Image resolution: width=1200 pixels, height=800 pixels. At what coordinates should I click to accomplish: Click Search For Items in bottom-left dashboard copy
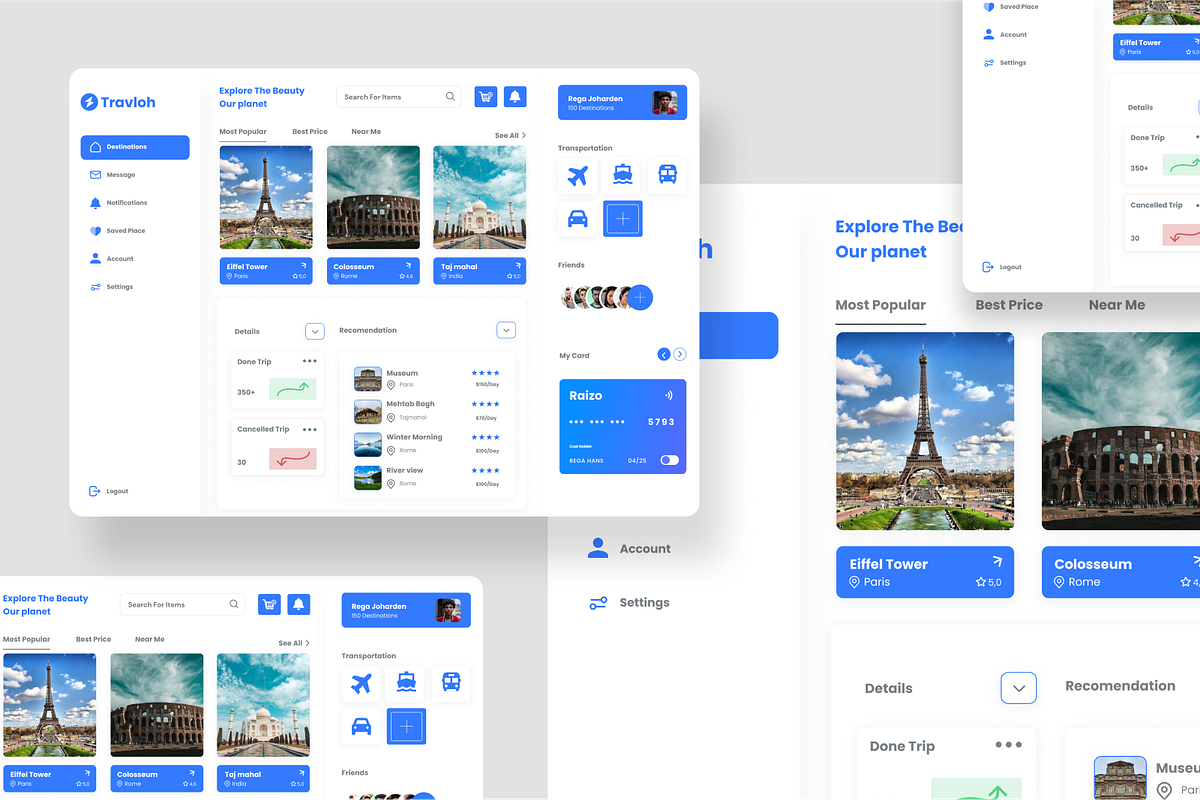(182, 604)
